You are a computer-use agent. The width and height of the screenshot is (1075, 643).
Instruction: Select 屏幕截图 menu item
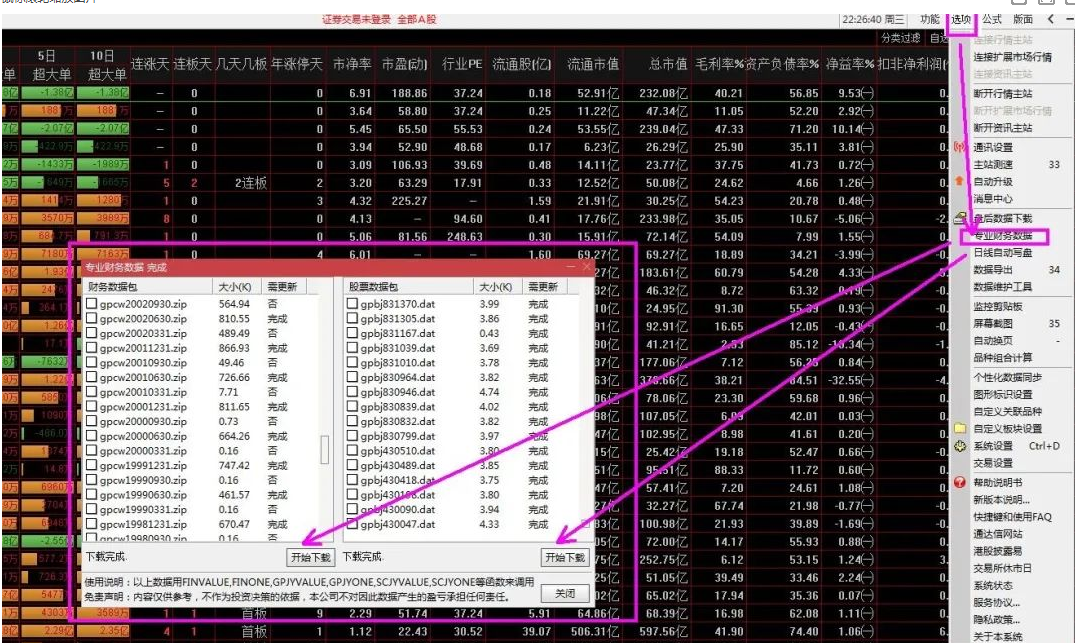[993, 324]
